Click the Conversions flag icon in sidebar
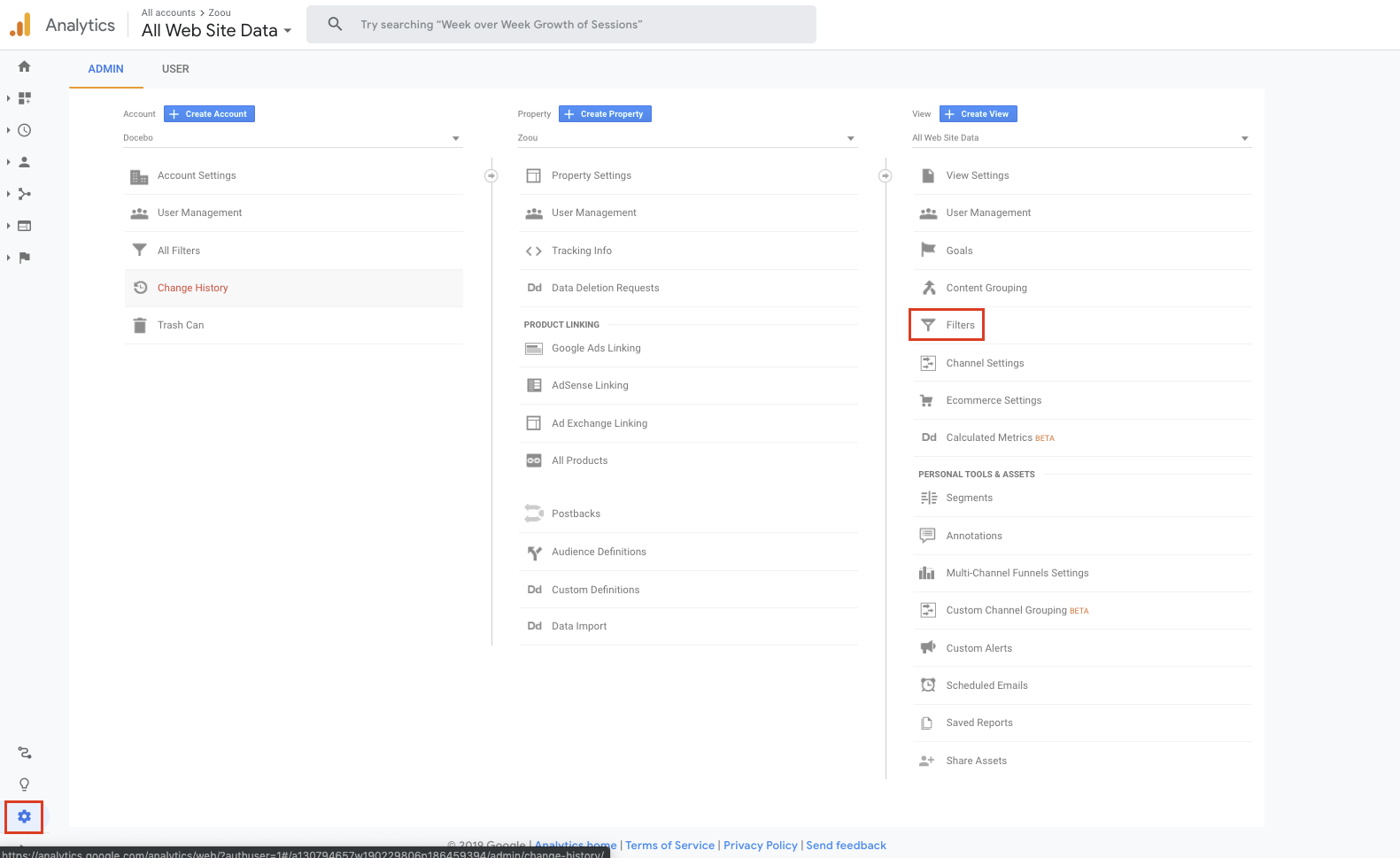The image size is (1400, 858). click(x=25, y=258)
